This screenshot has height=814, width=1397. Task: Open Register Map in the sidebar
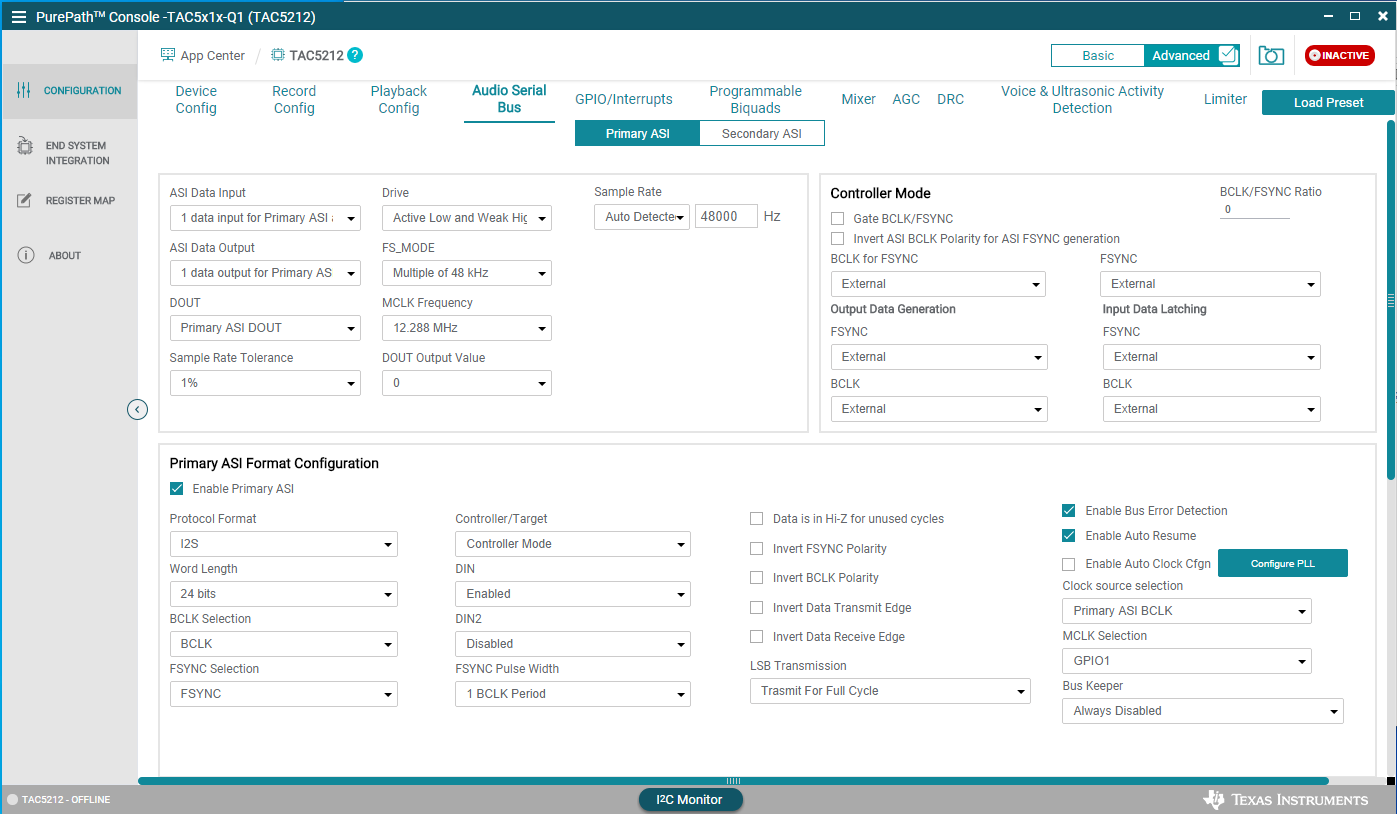[x=69, y=201]
